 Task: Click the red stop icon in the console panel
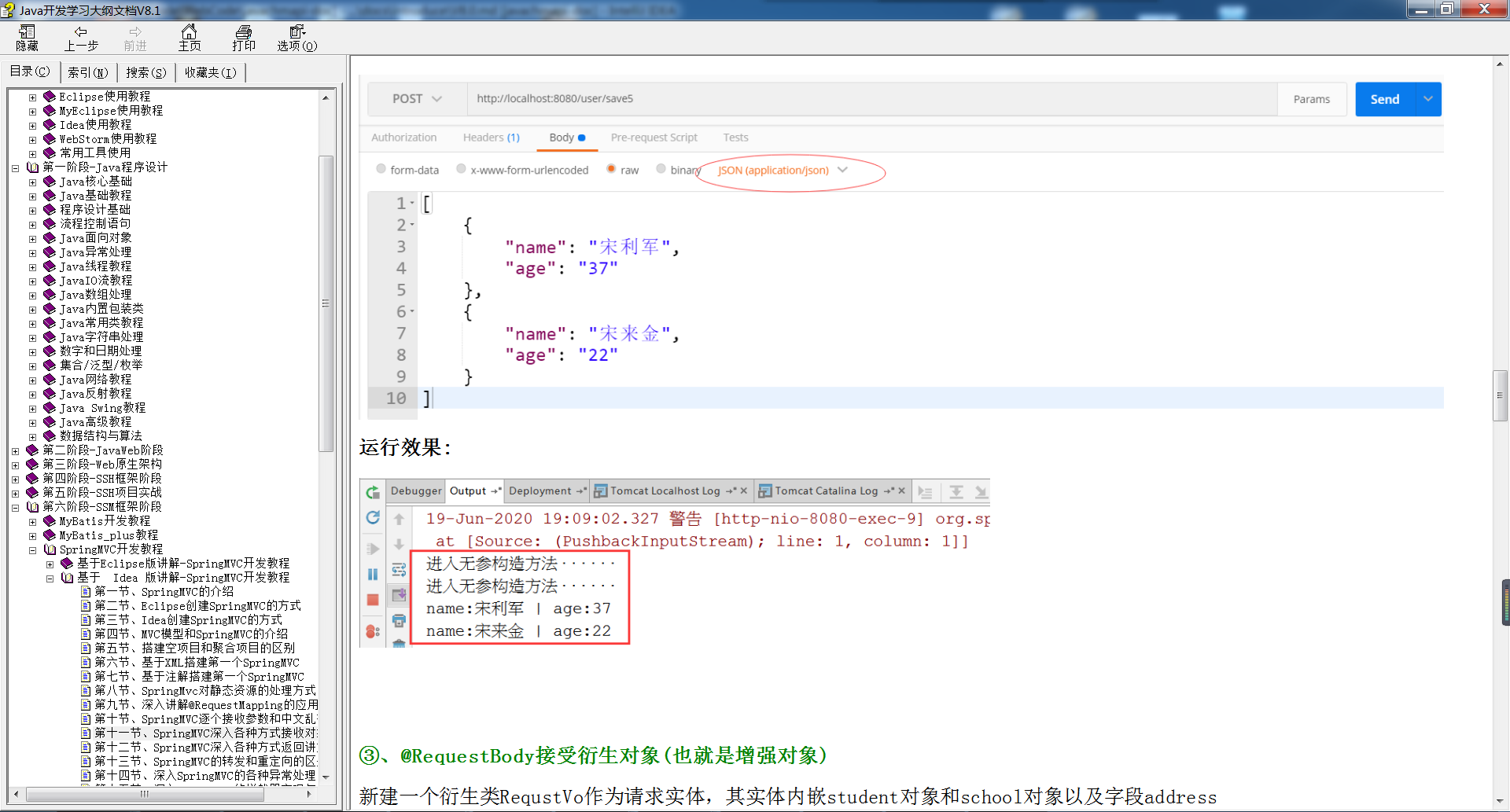[373, 600]
